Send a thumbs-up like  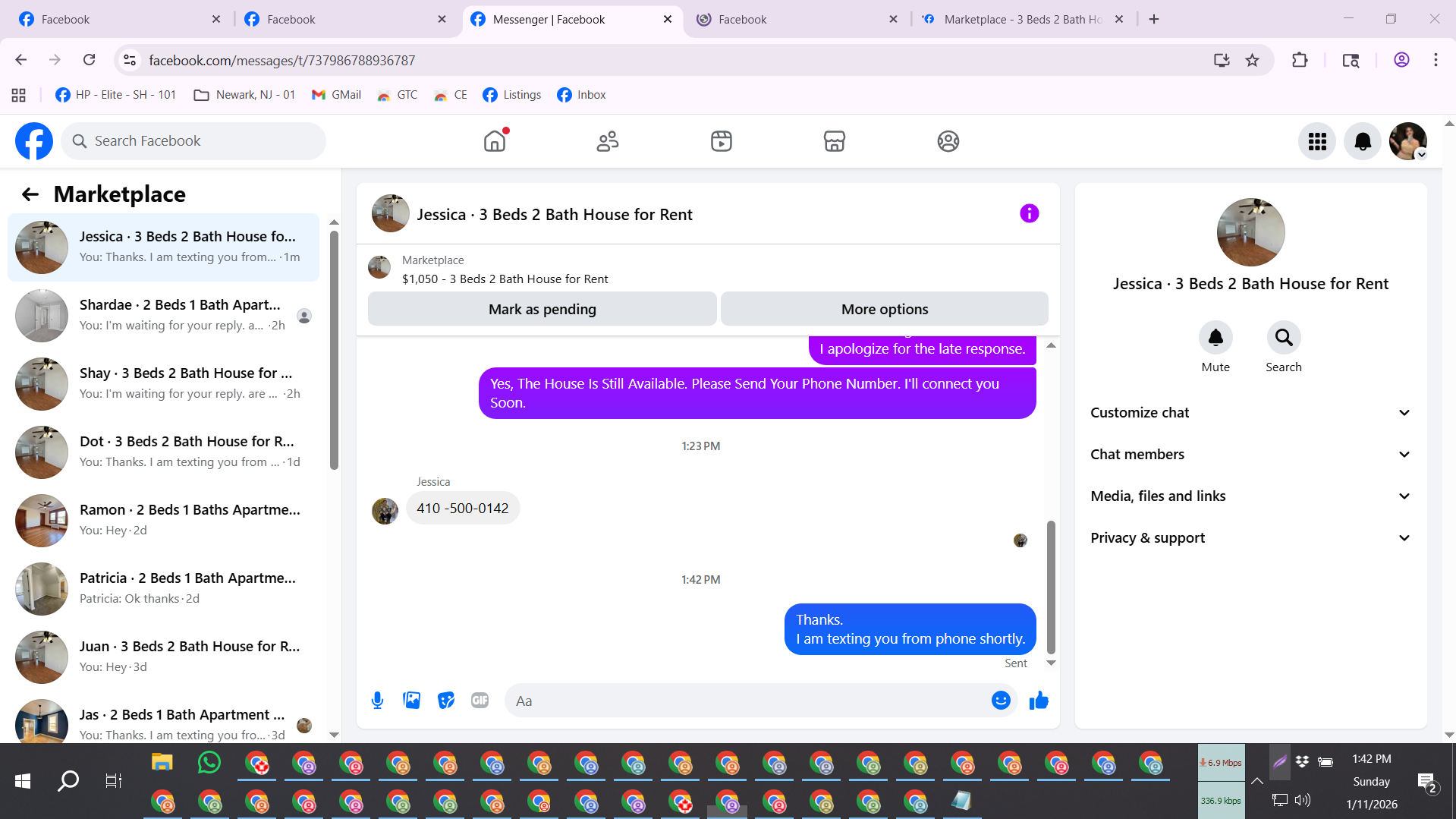coord(1039,701)
